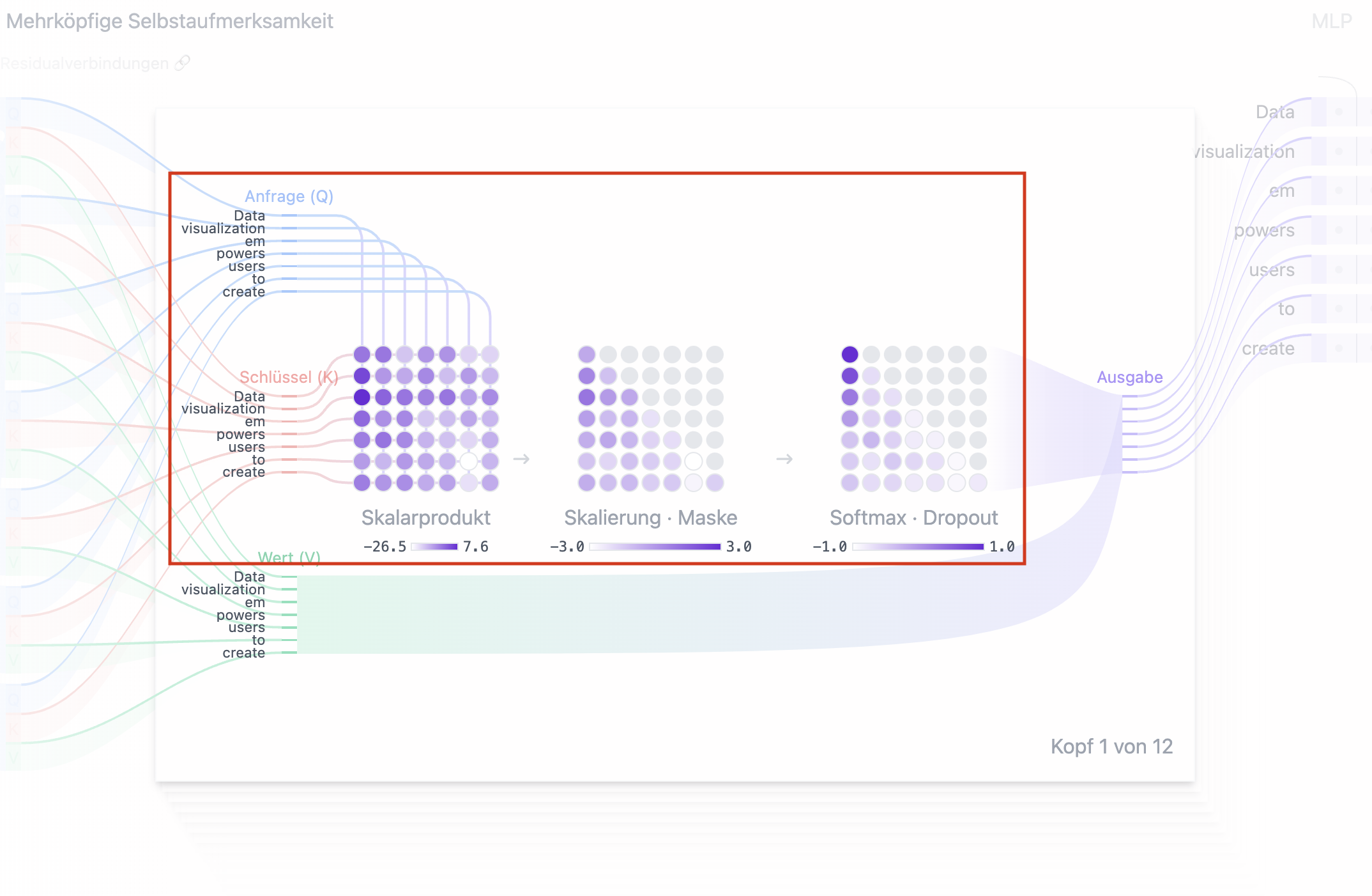Select the Skalierung · Maske title
Viewport: 1372px width, 896px height.
point(650,518)
